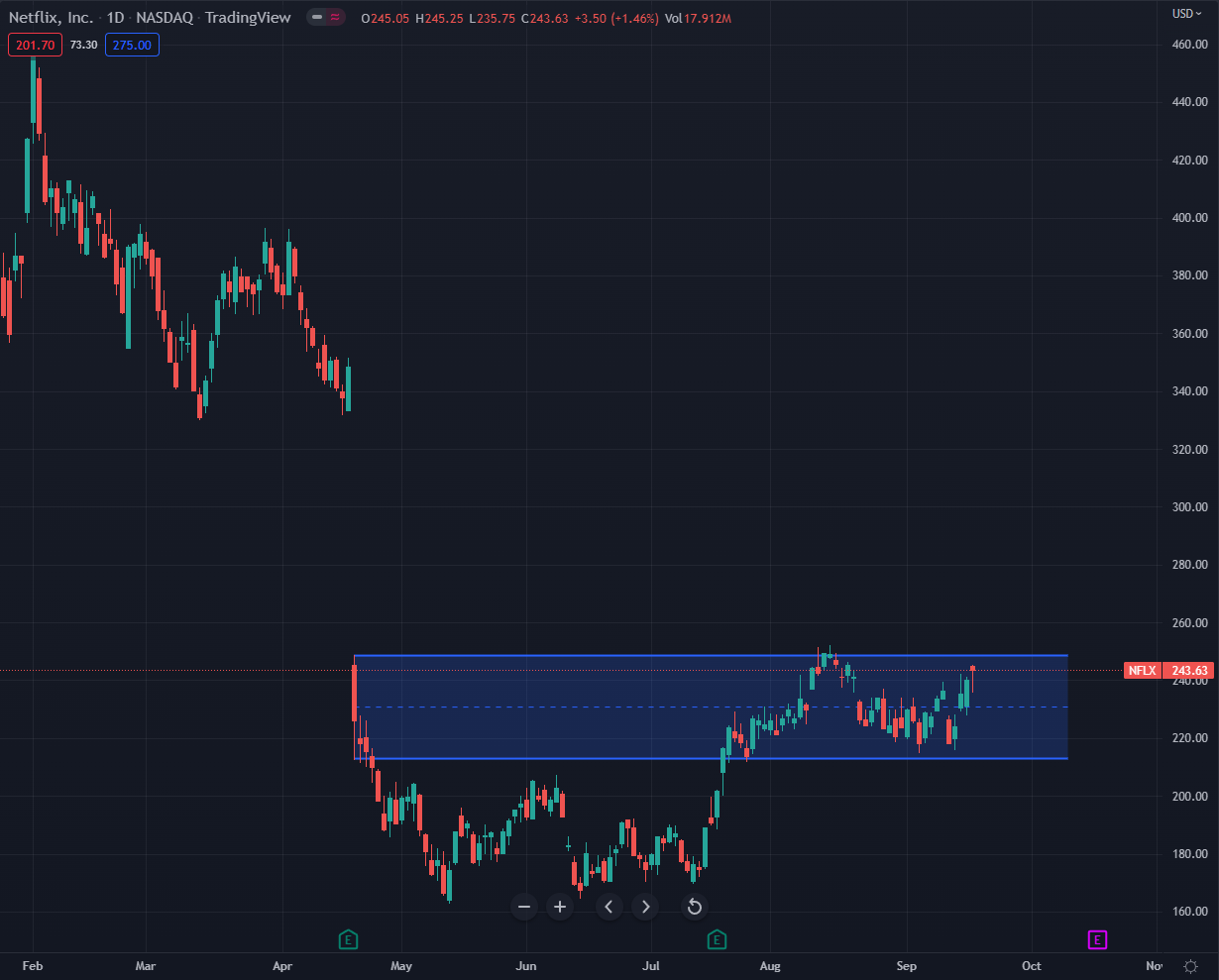Click the 300.00 price axis label

pyautogui.click(x=1188, y=507)
